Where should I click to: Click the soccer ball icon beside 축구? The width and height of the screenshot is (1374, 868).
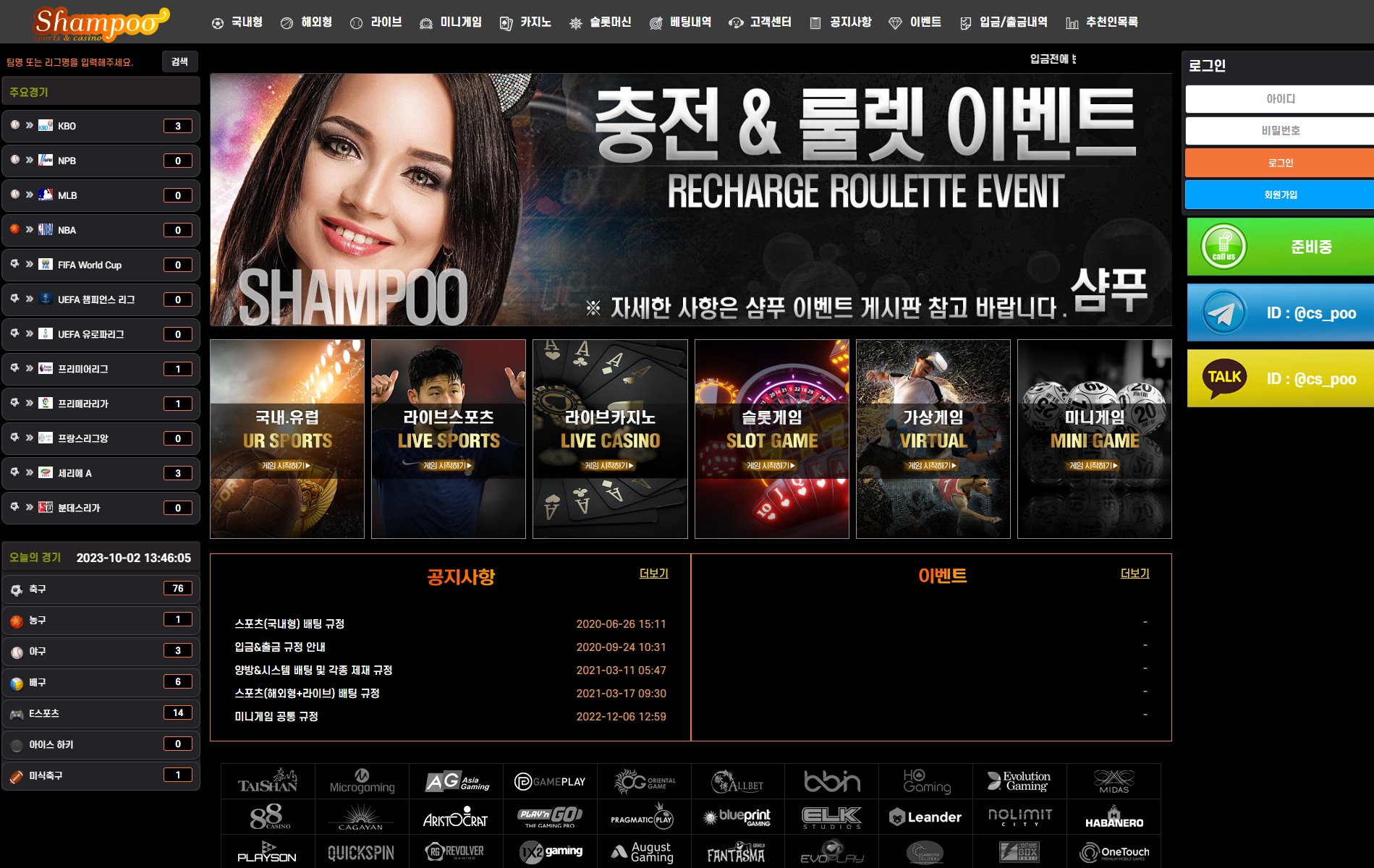click(x=17, y=590)
